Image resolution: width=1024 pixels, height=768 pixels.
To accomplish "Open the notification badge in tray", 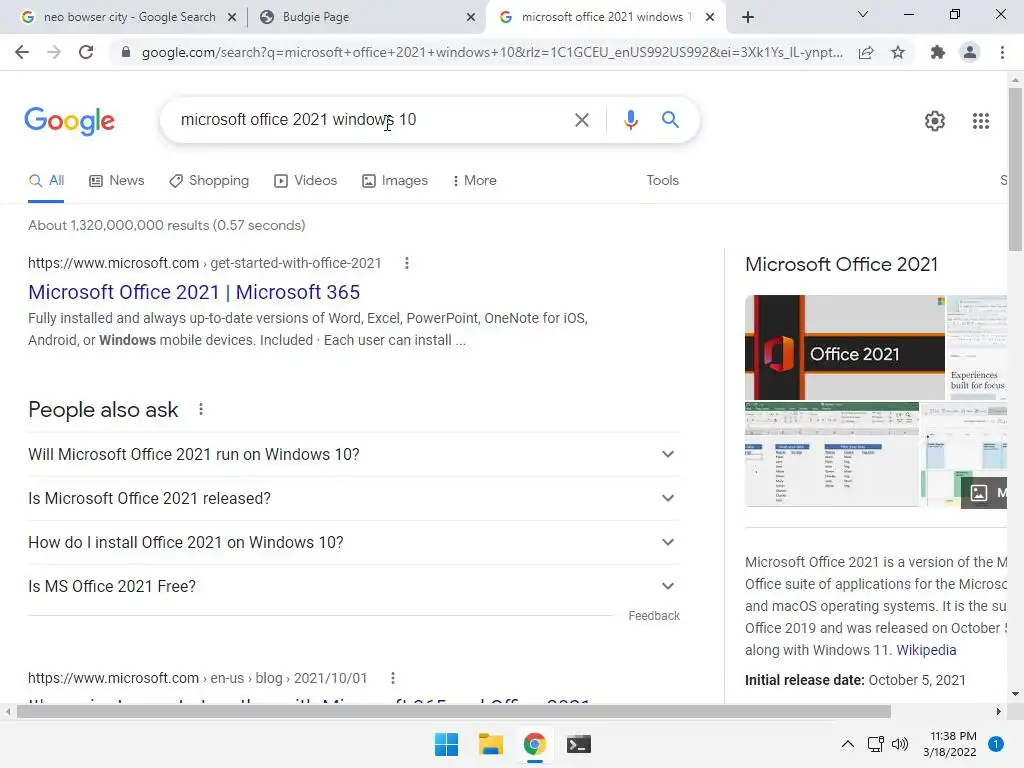I will click(995, 744).
